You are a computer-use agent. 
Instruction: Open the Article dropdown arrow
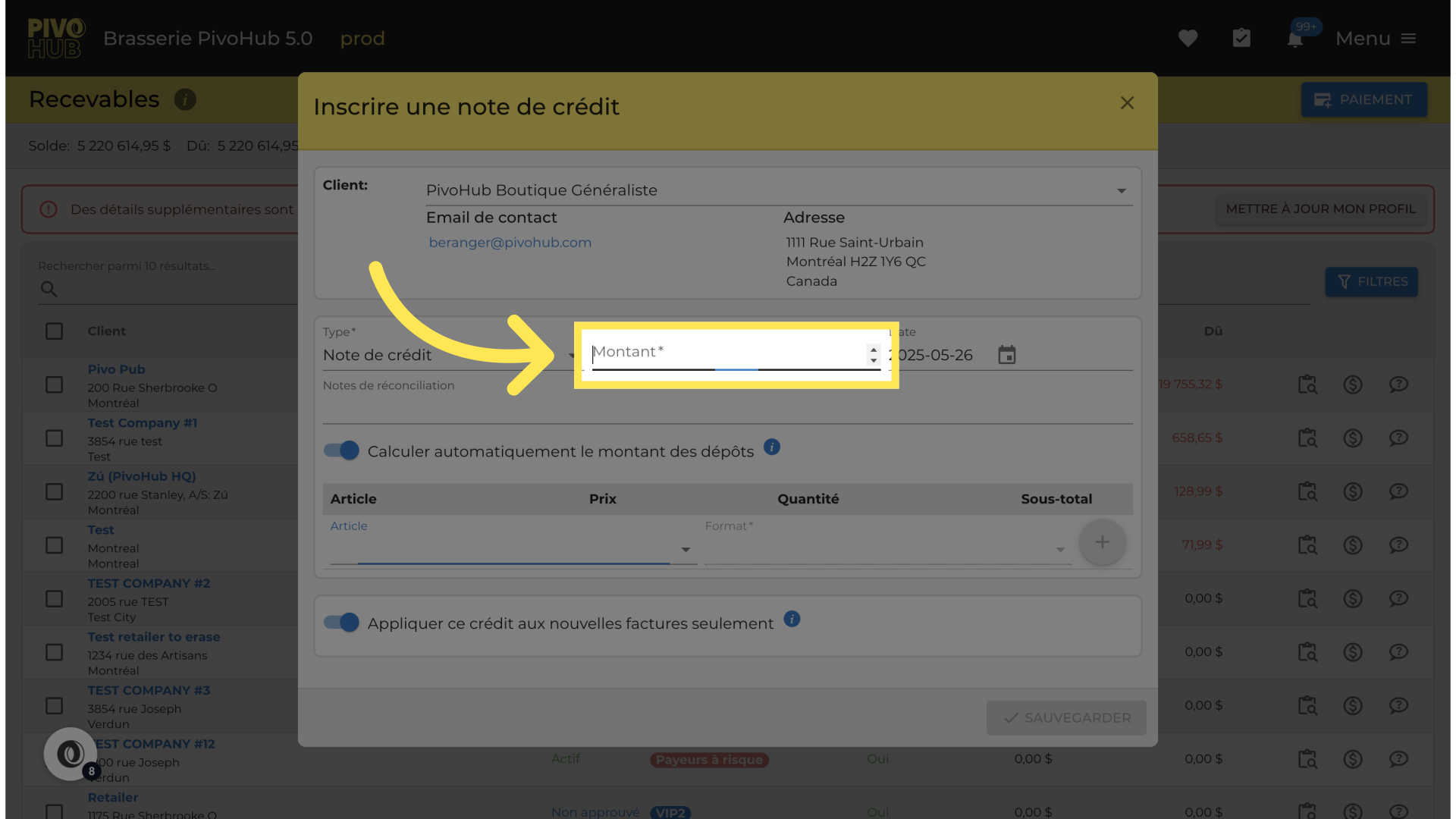point(686,550)
